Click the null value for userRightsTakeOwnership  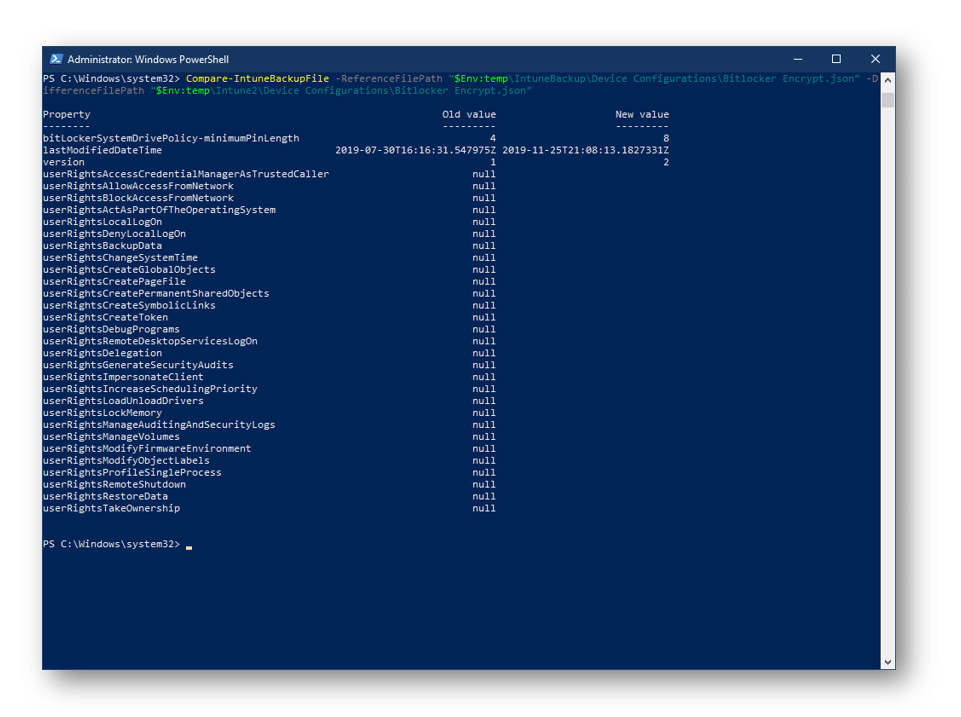[484, 509]
